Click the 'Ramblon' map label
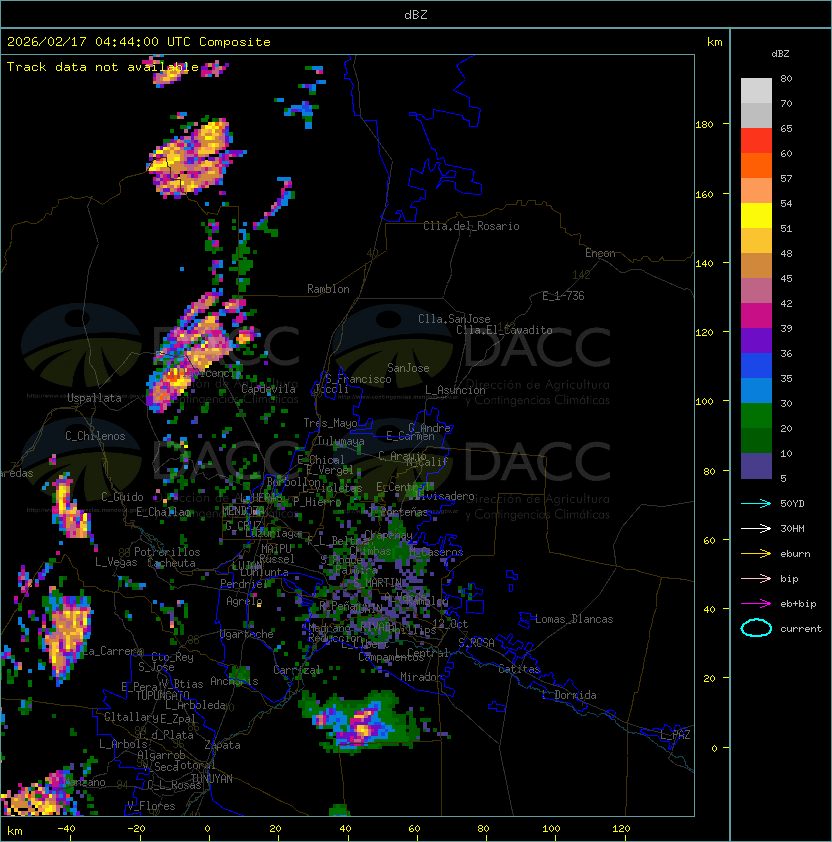Screen dimensions: 832x842 328,289
